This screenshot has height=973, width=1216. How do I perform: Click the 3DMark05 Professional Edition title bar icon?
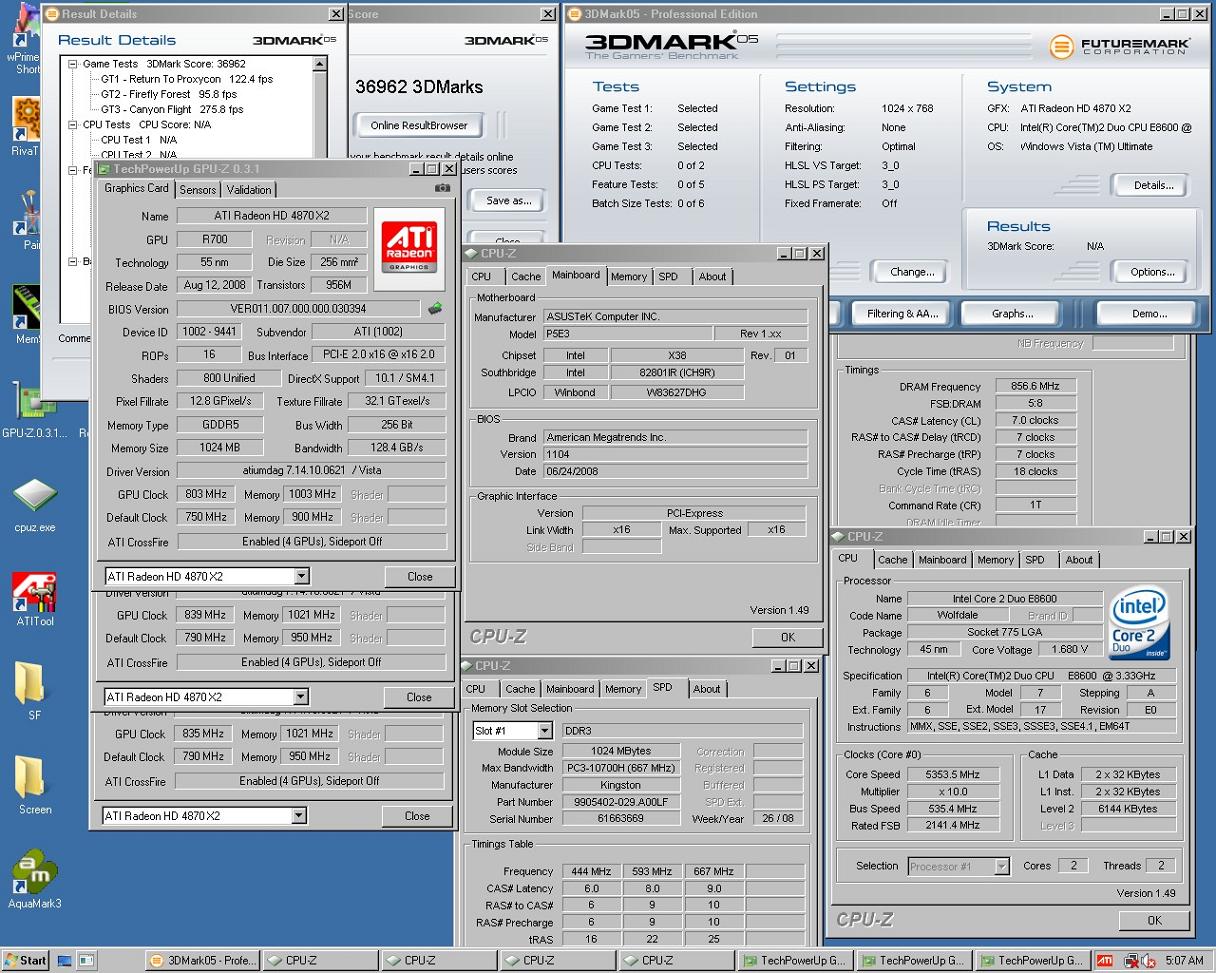pos(574,14)
